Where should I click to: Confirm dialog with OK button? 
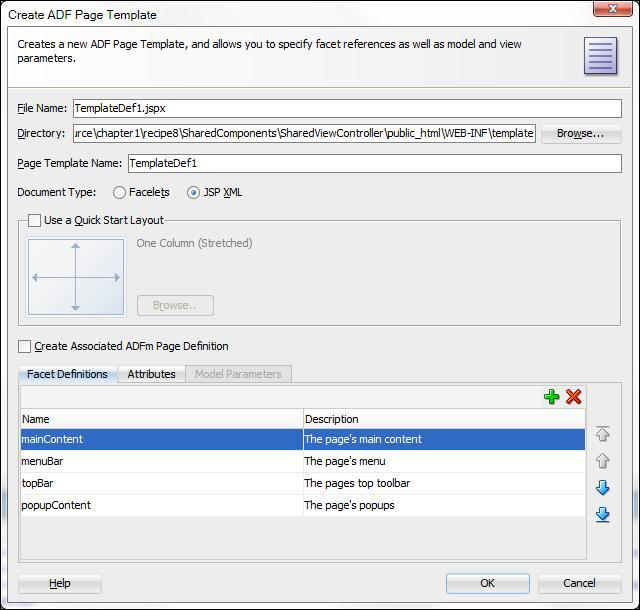click(x=488, y=583)
